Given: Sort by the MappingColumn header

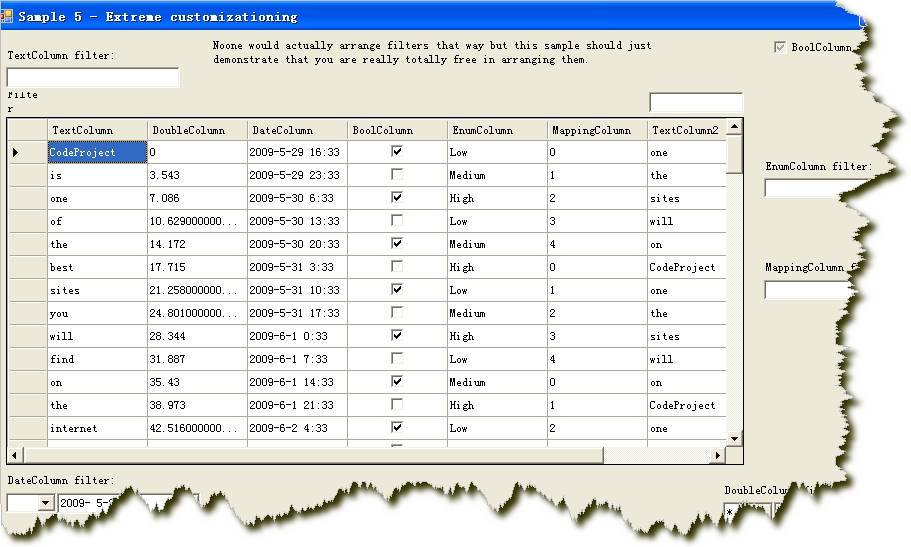Looking at the screenshot, I should [597, 130].
